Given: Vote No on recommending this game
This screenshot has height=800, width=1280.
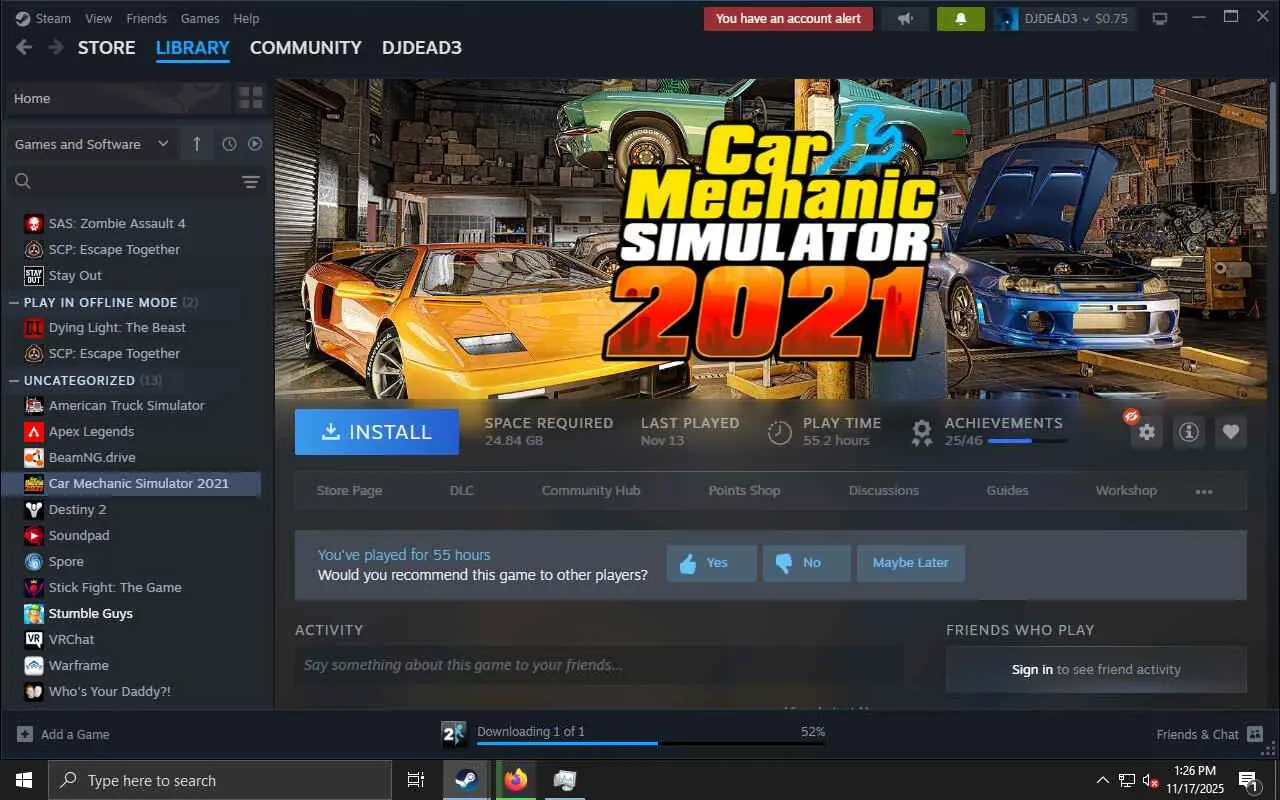Looking at the screenshot, I should pos(806,563).
